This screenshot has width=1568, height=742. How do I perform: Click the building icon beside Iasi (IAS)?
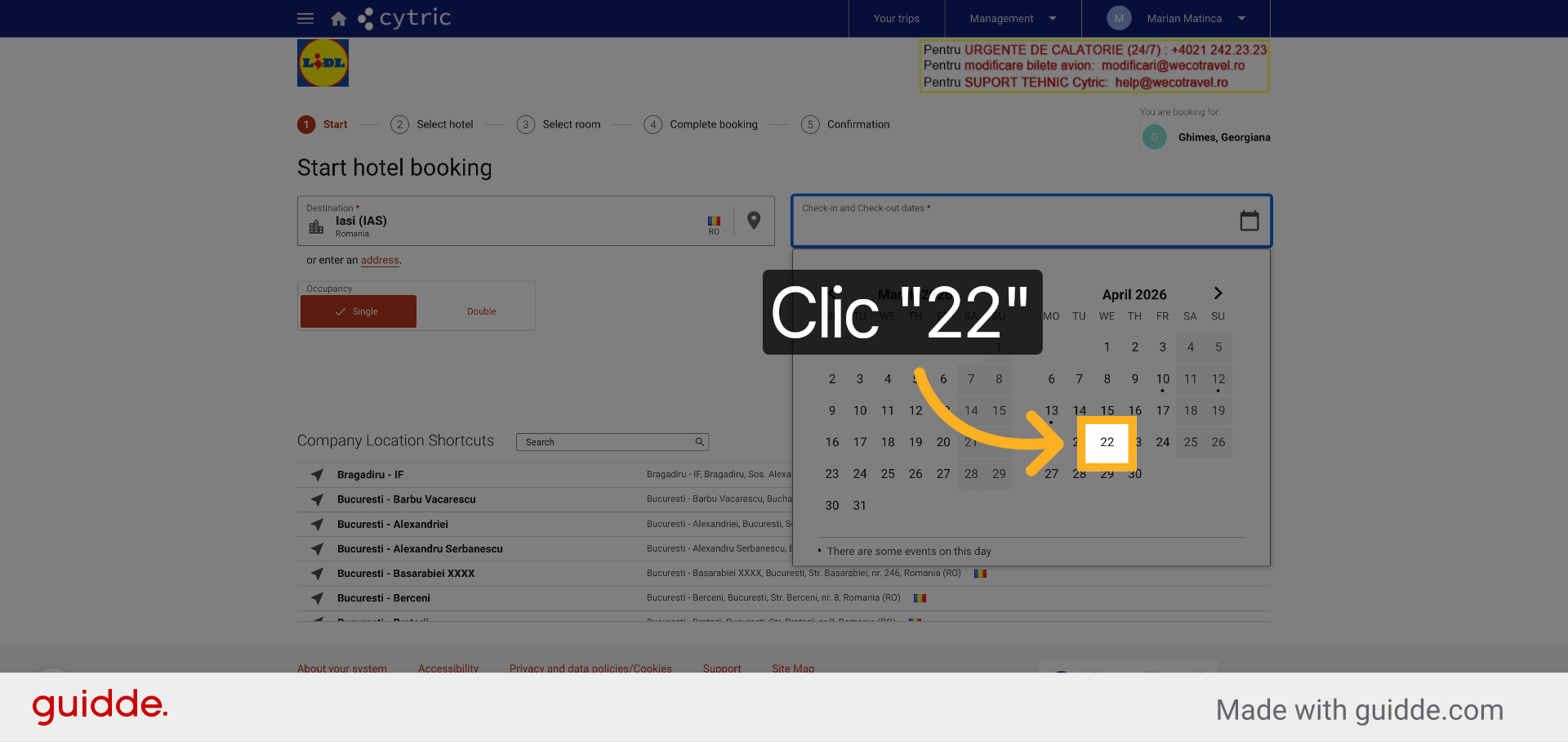[317, 226]
